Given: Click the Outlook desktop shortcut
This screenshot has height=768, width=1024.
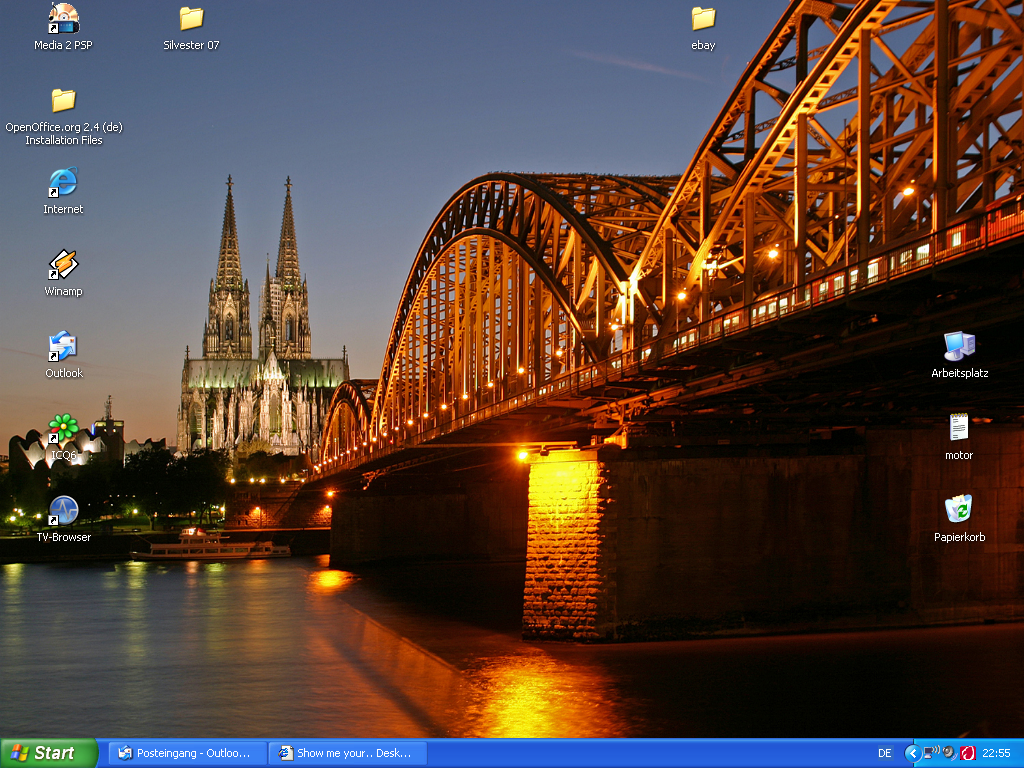Looking at the screenshot, I should (63, 347).
